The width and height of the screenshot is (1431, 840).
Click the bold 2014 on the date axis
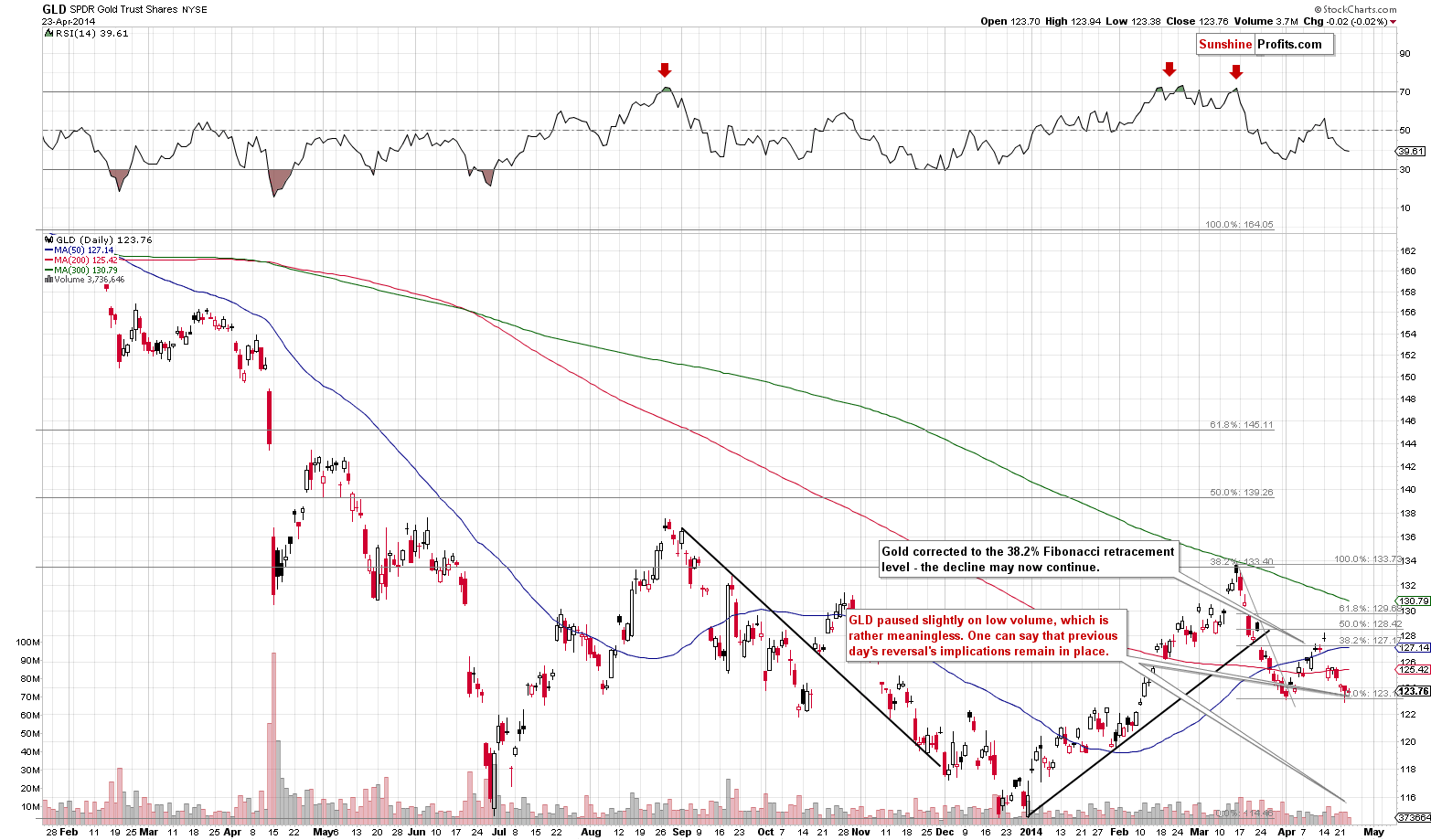(x=1031, y=832)
